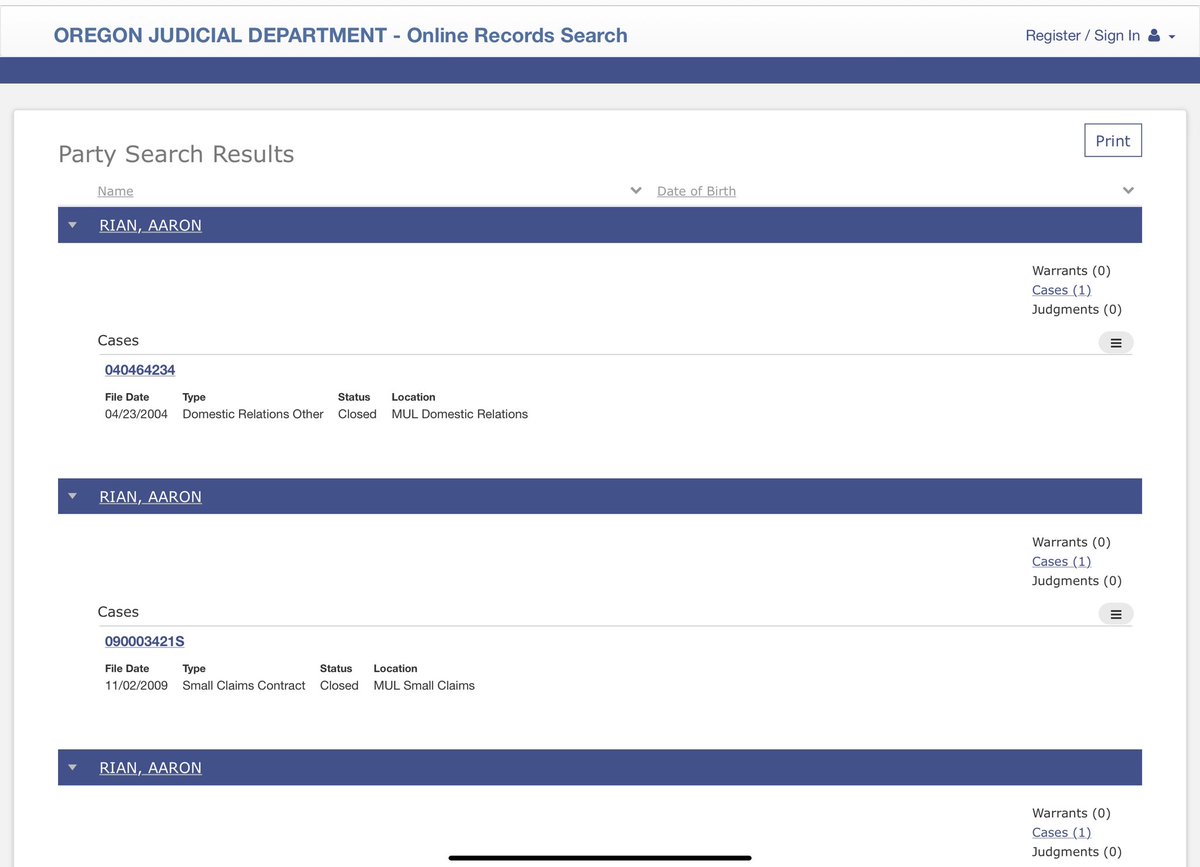The height and width of the screenshot is (867, 1200).
Task: Select type Small Claims Contract
Action: tap(244, 685)
